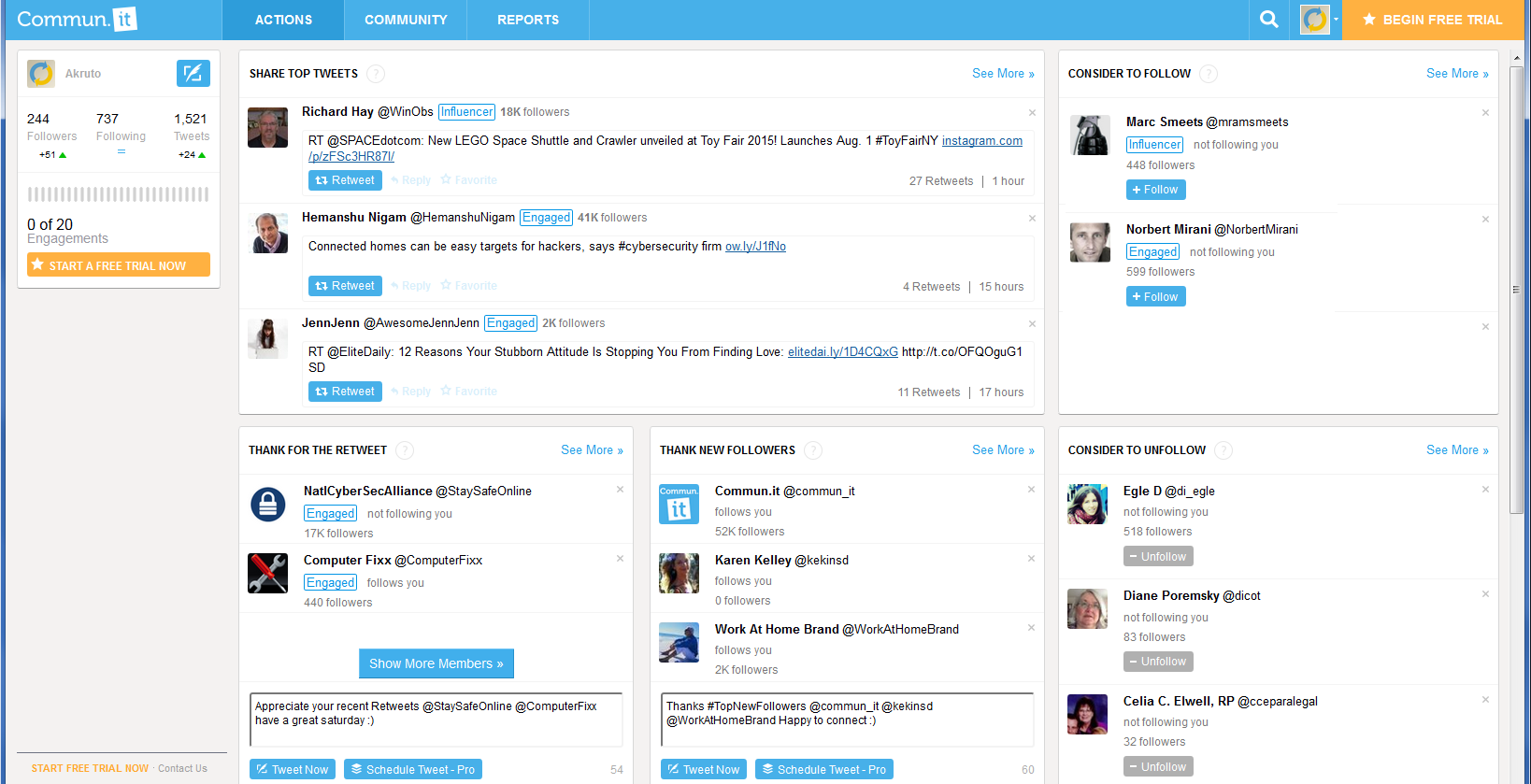Unfollow Diane Poremsky

click(x=1158, y=662)
